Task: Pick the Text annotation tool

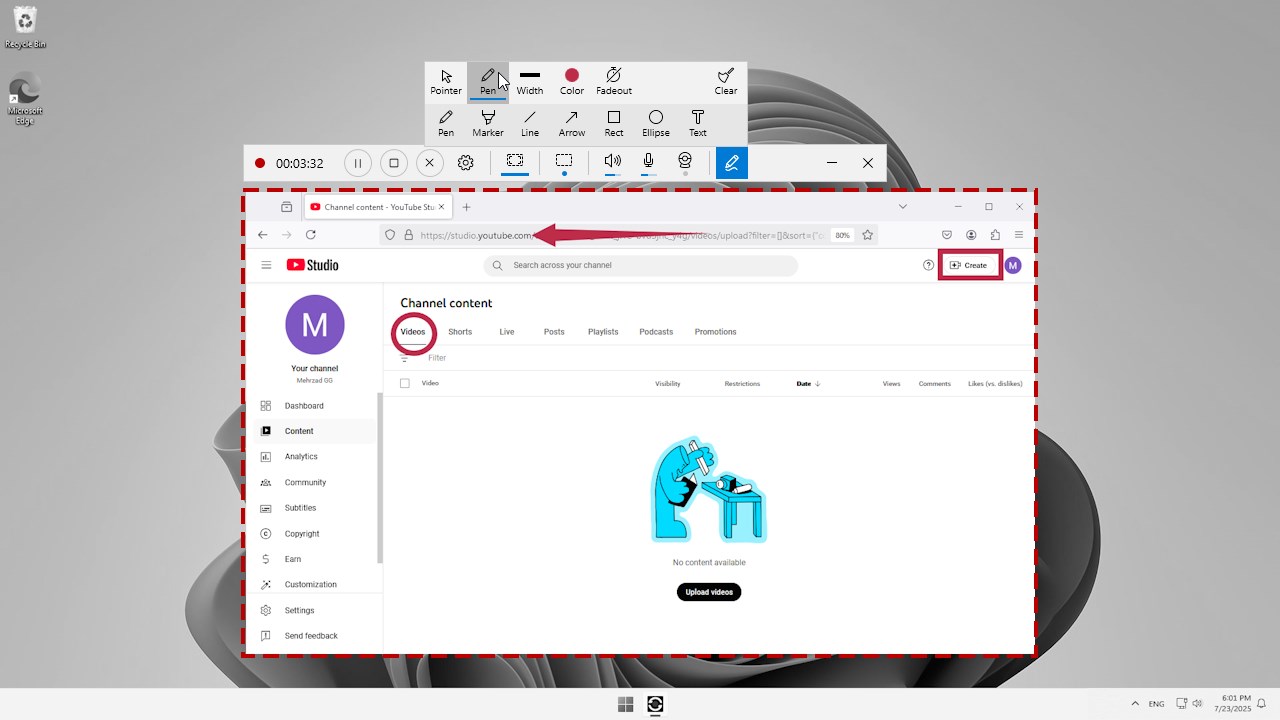Action: click(697, 123)
